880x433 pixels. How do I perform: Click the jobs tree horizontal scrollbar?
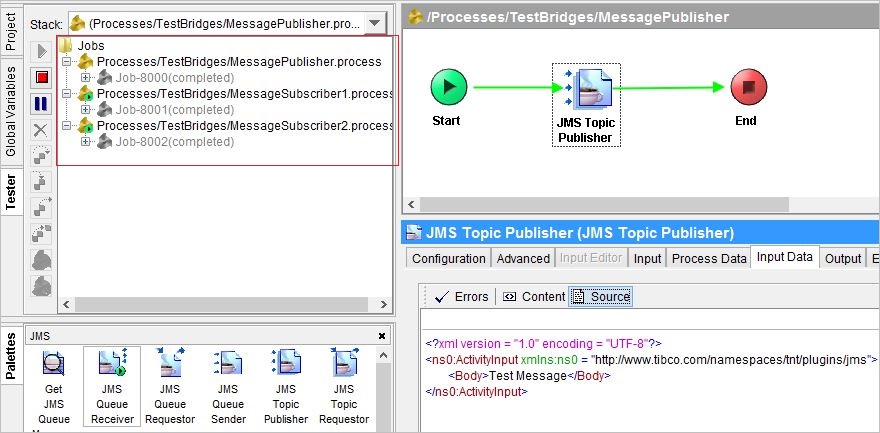point(221,305)
